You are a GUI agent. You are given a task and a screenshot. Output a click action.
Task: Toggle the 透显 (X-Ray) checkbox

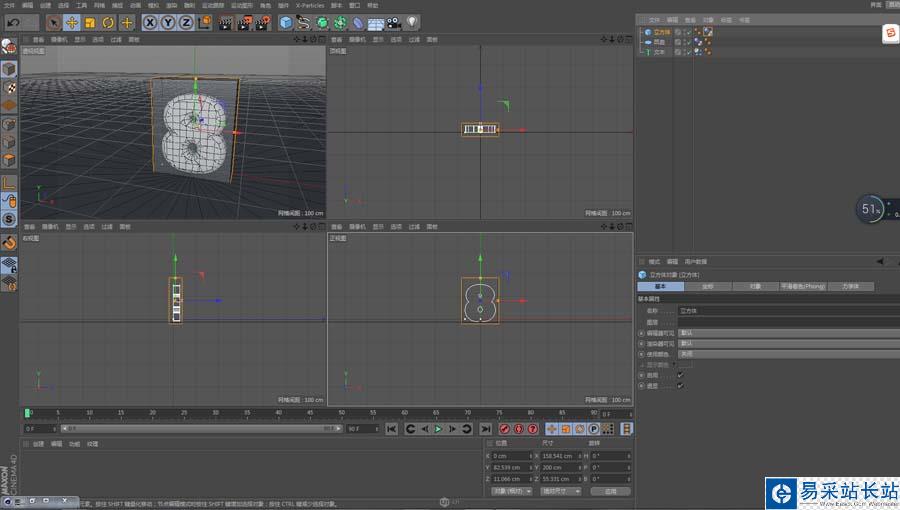[x=680, y=385]
